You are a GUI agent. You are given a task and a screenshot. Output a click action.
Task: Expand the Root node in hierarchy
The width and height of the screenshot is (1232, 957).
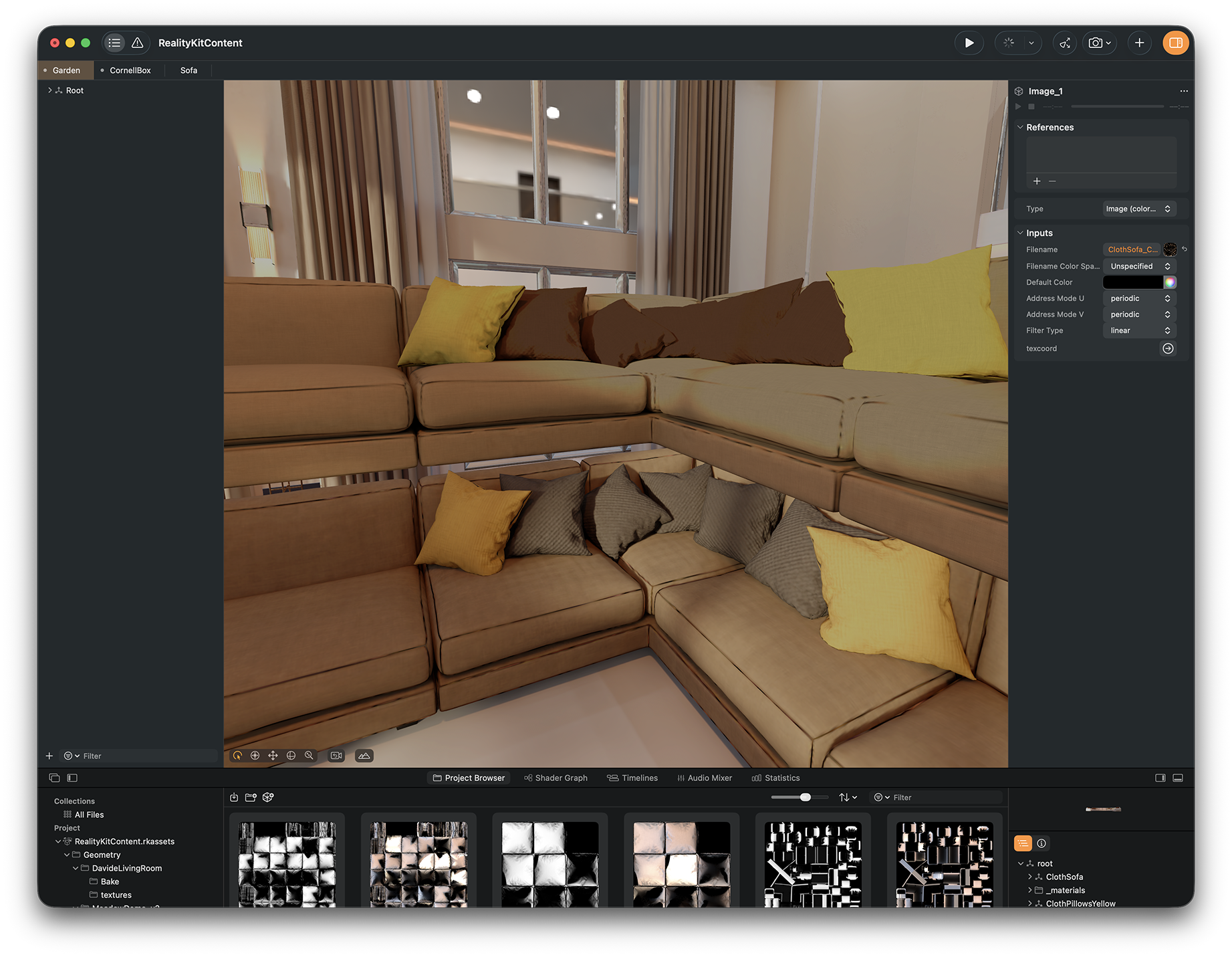click(x=50, y=90)
